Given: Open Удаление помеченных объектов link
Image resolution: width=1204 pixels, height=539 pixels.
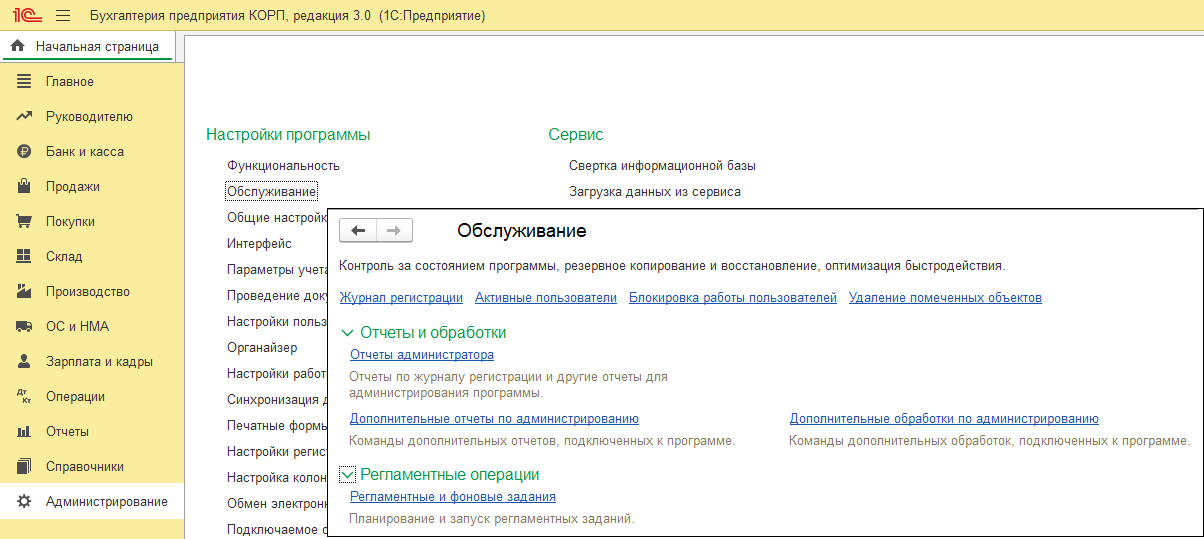Looking at the screenshot, I should 945,298.
